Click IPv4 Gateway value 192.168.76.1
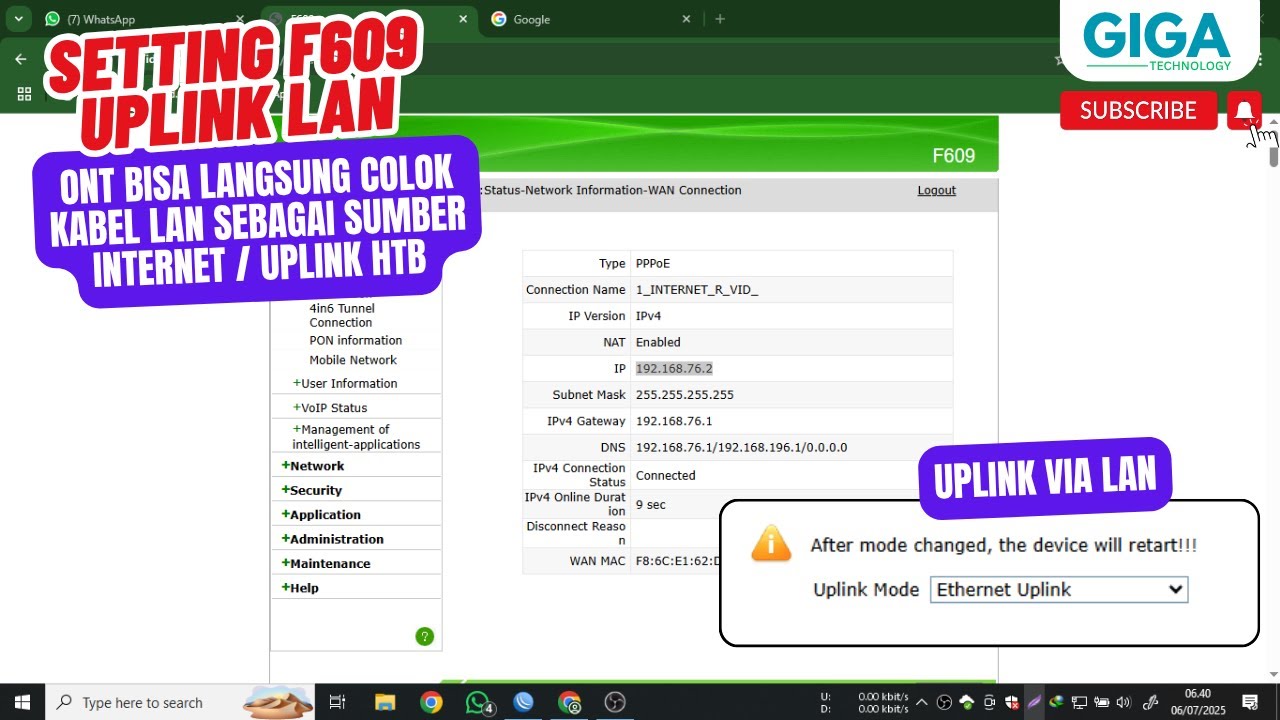 coord(674,421)
